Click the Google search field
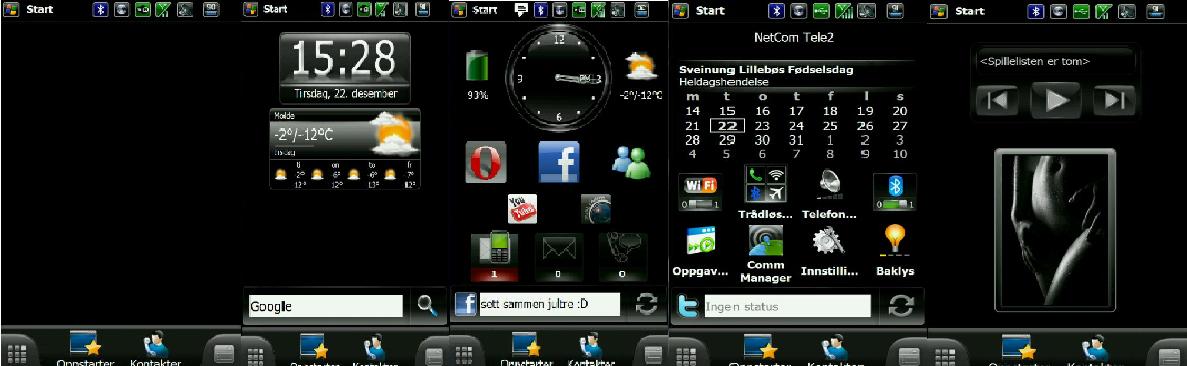This screenshot has width=1187, height=366. point(326,306)
